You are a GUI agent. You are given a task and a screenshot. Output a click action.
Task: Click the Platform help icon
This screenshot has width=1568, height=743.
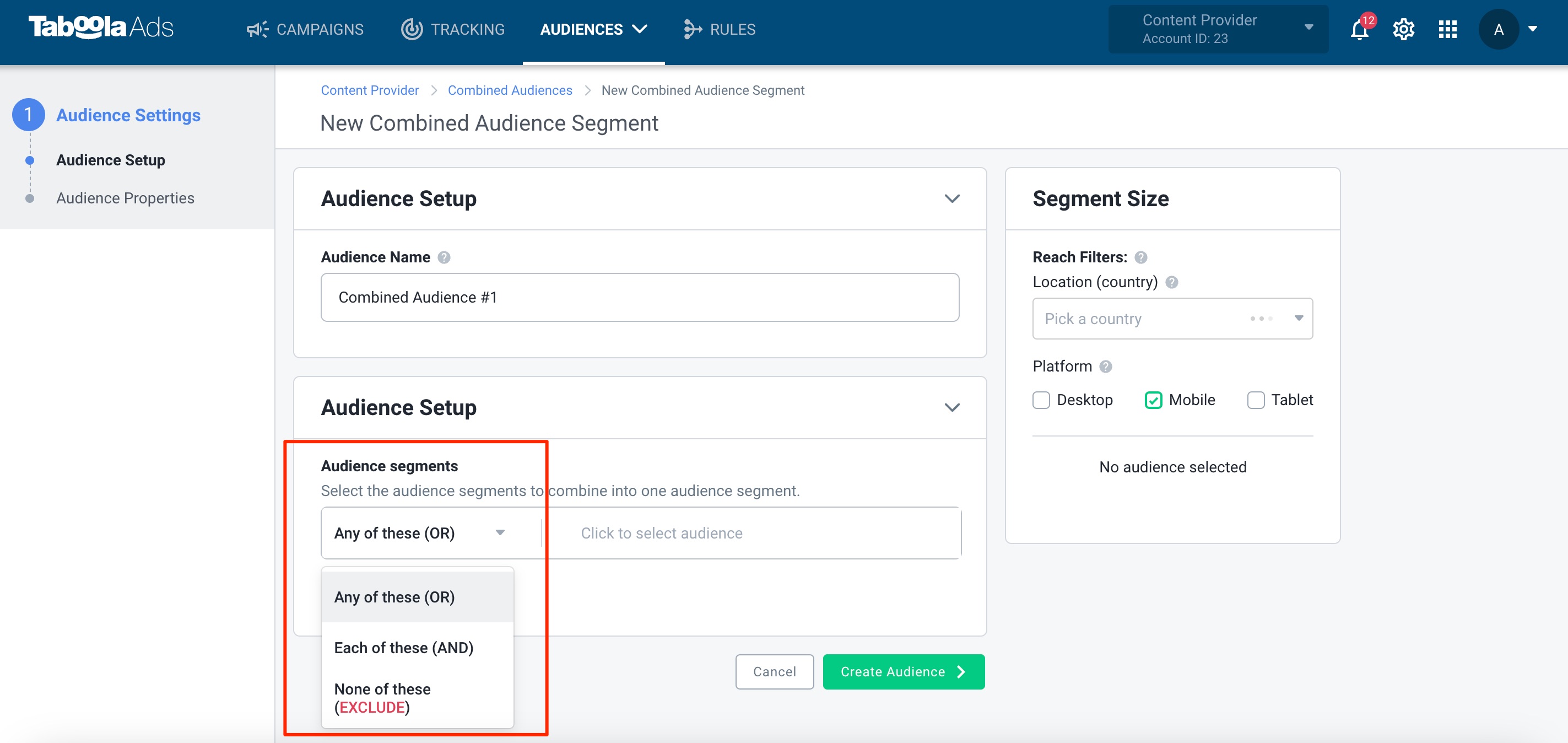(1105, 367)
